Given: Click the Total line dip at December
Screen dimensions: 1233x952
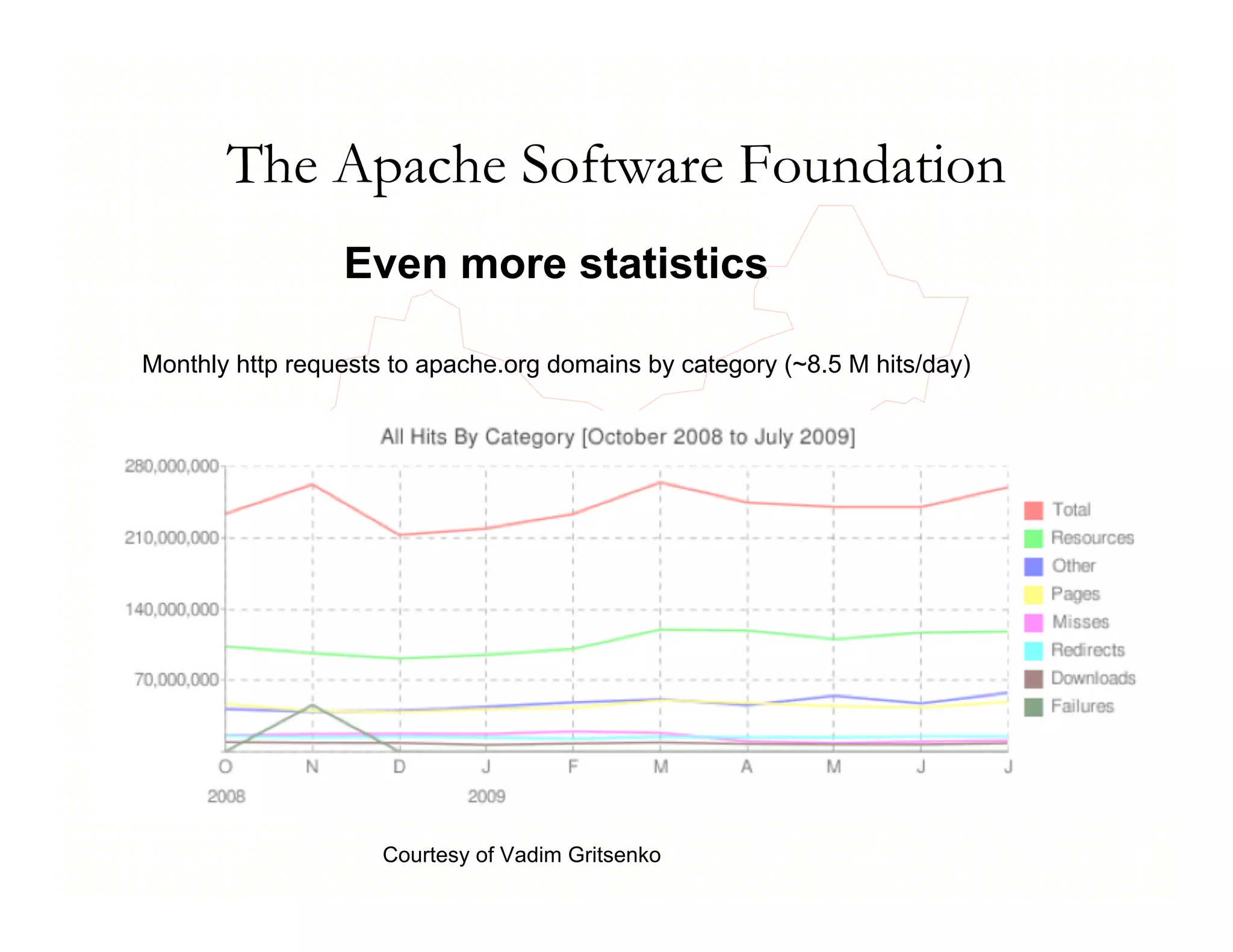Looking at the screenshot, I should click(399, 534).
